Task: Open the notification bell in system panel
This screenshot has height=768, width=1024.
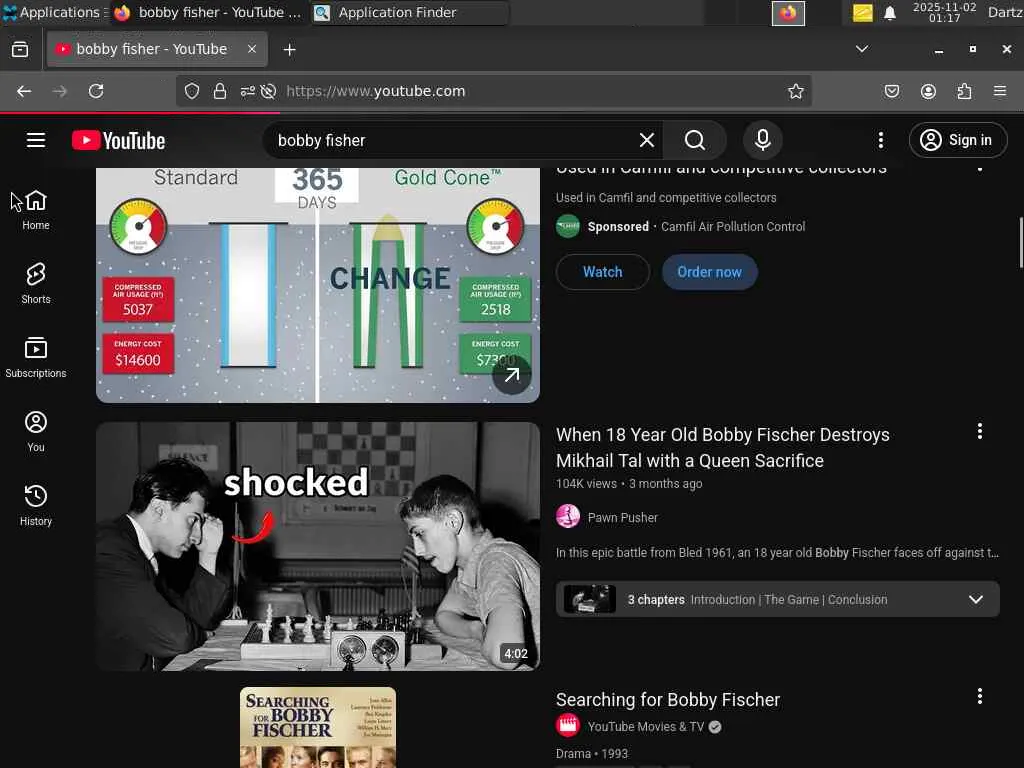Action: (889, 13)
